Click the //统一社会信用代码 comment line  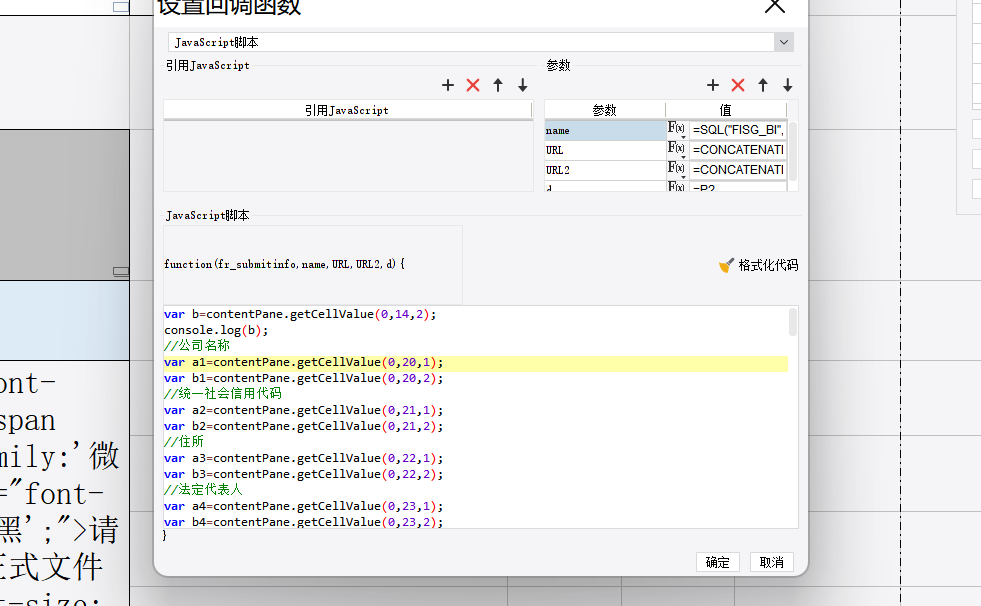(x=223, y=394)
